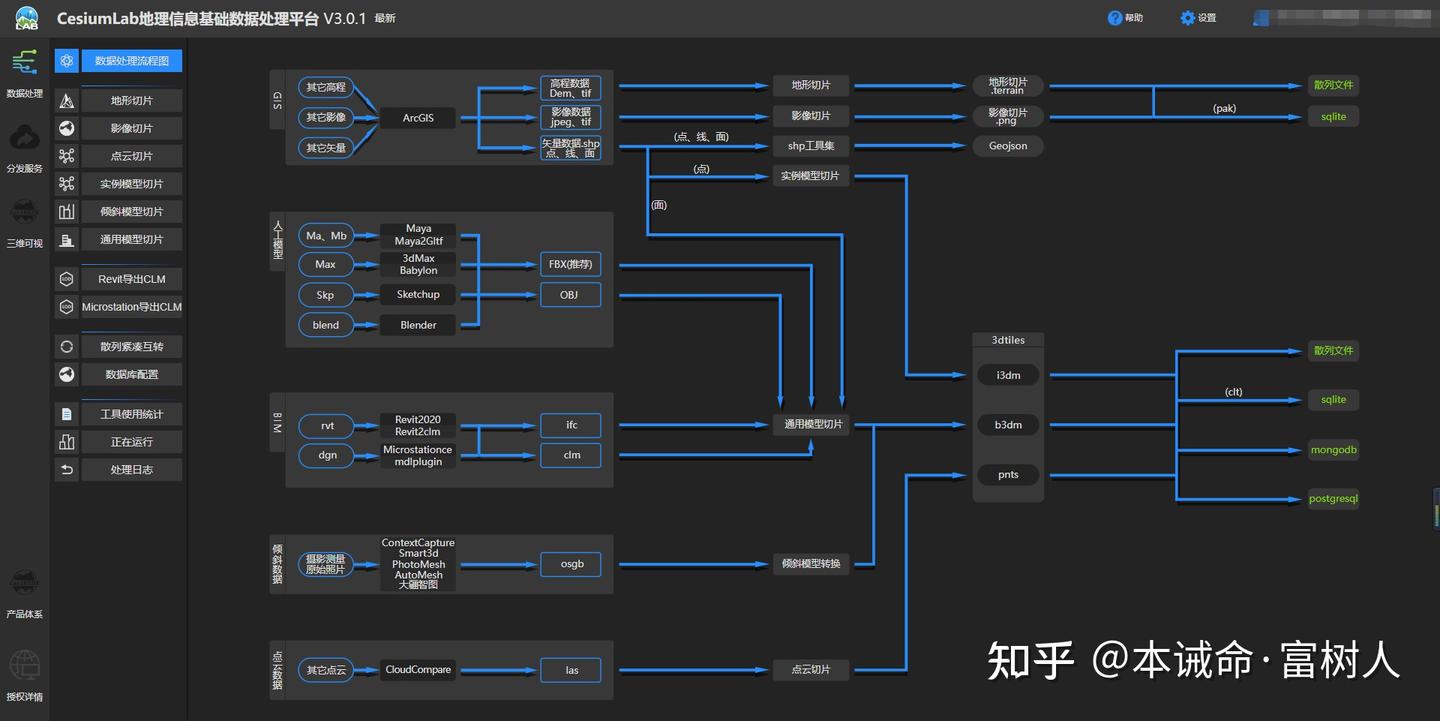Click the 点云切片 flowchart node

click(x=811, y=669)
